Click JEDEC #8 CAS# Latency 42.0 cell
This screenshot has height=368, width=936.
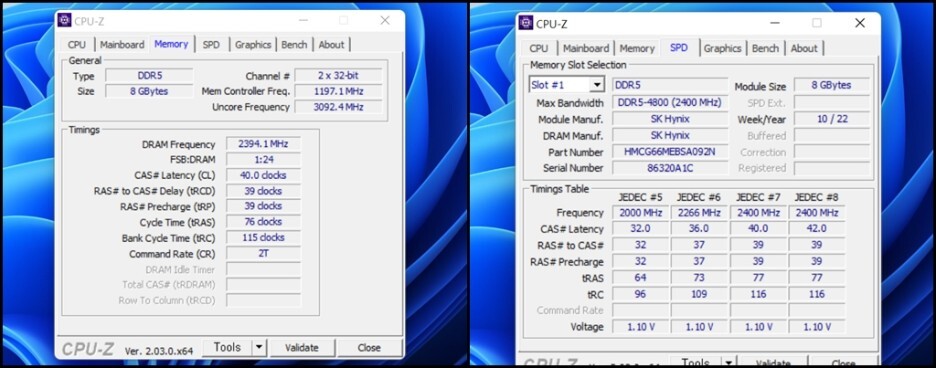tap(816, 229)
